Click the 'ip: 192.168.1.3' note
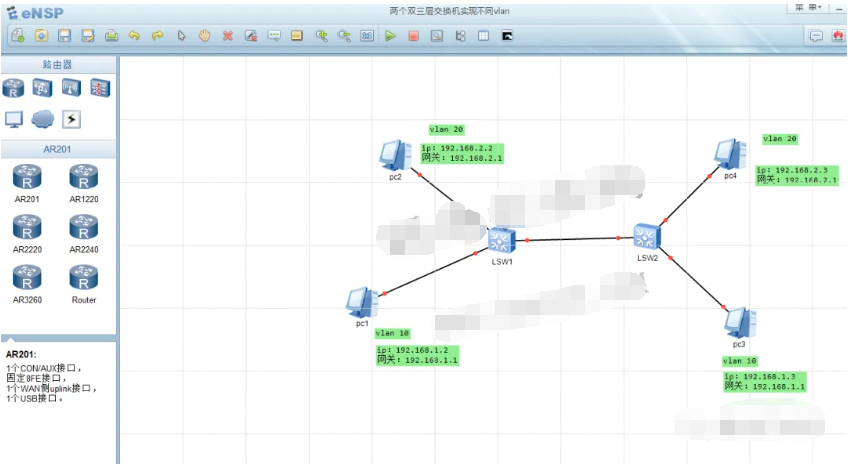The width and height of the screenshot is (851, 465). [765, 382]
